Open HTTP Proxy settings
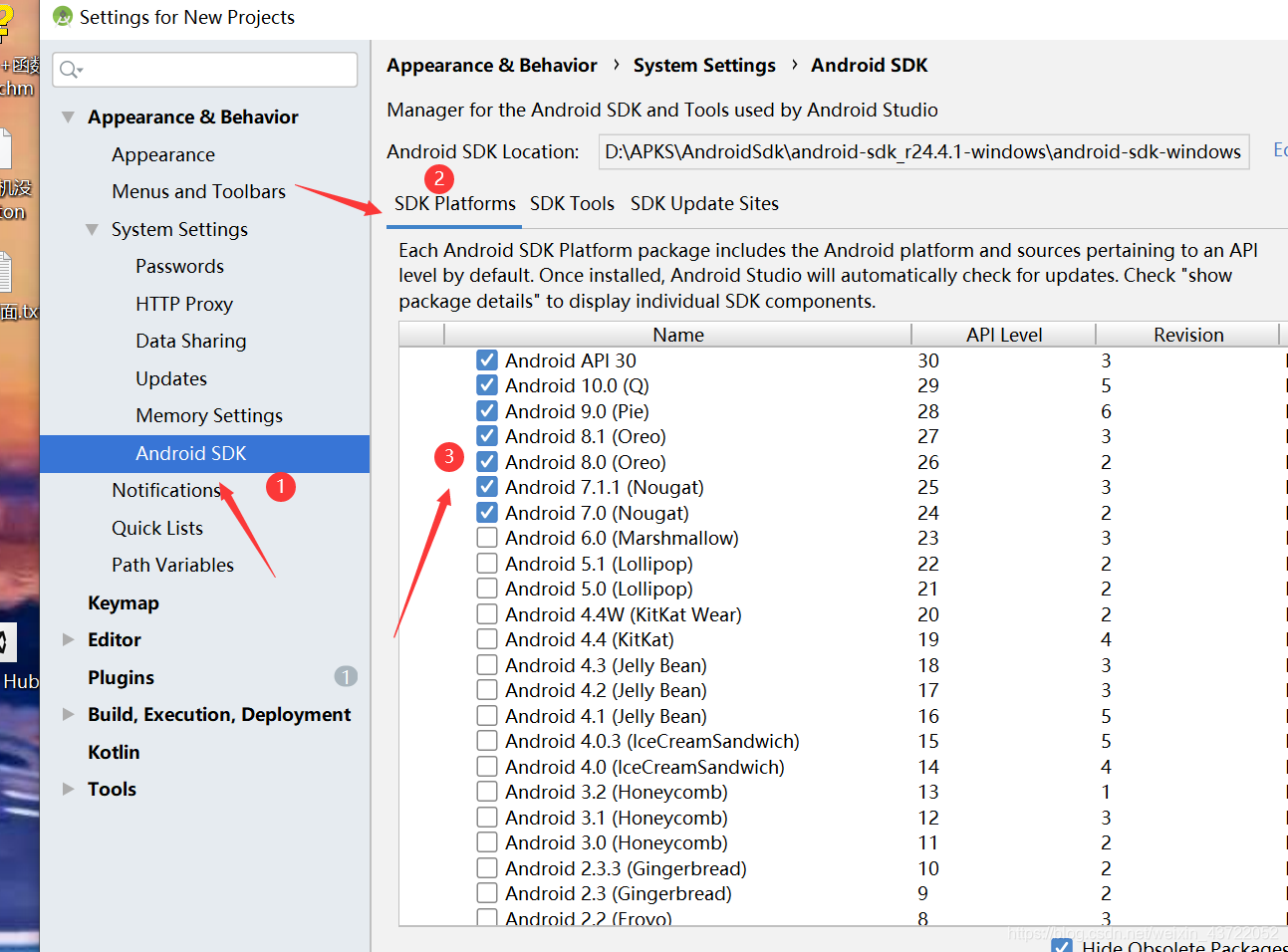 point(184,304)
